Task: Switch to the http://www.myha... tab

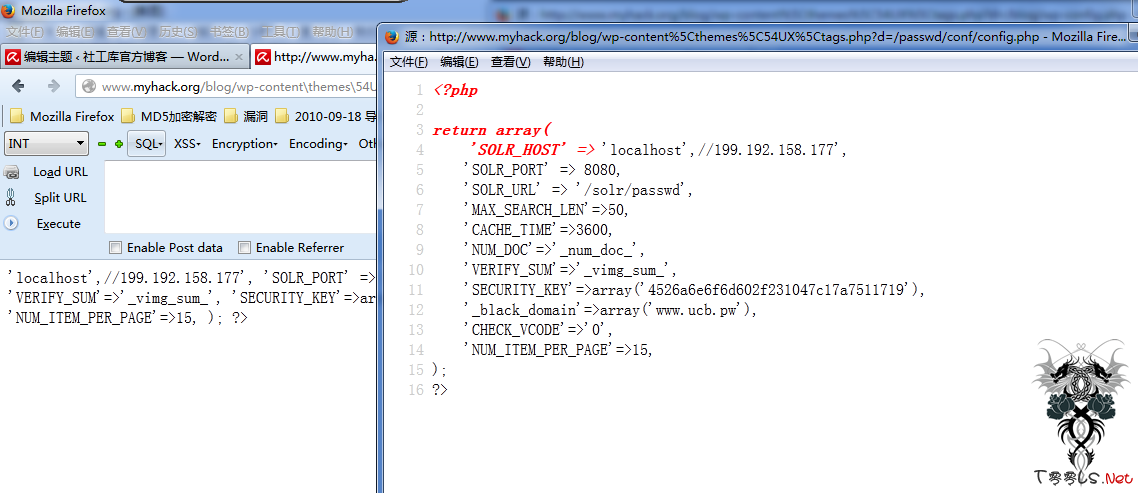Action: [314, 56]
